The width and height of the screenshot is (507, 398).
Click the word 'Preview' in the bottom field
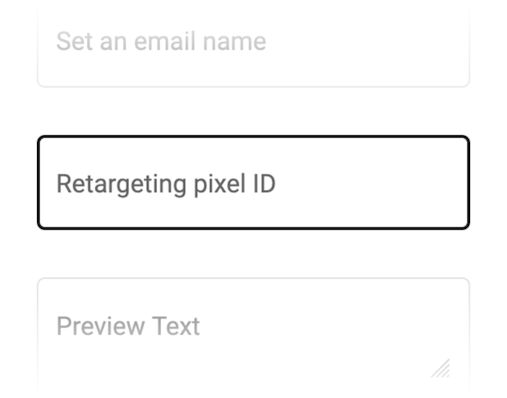click(100, 326)
